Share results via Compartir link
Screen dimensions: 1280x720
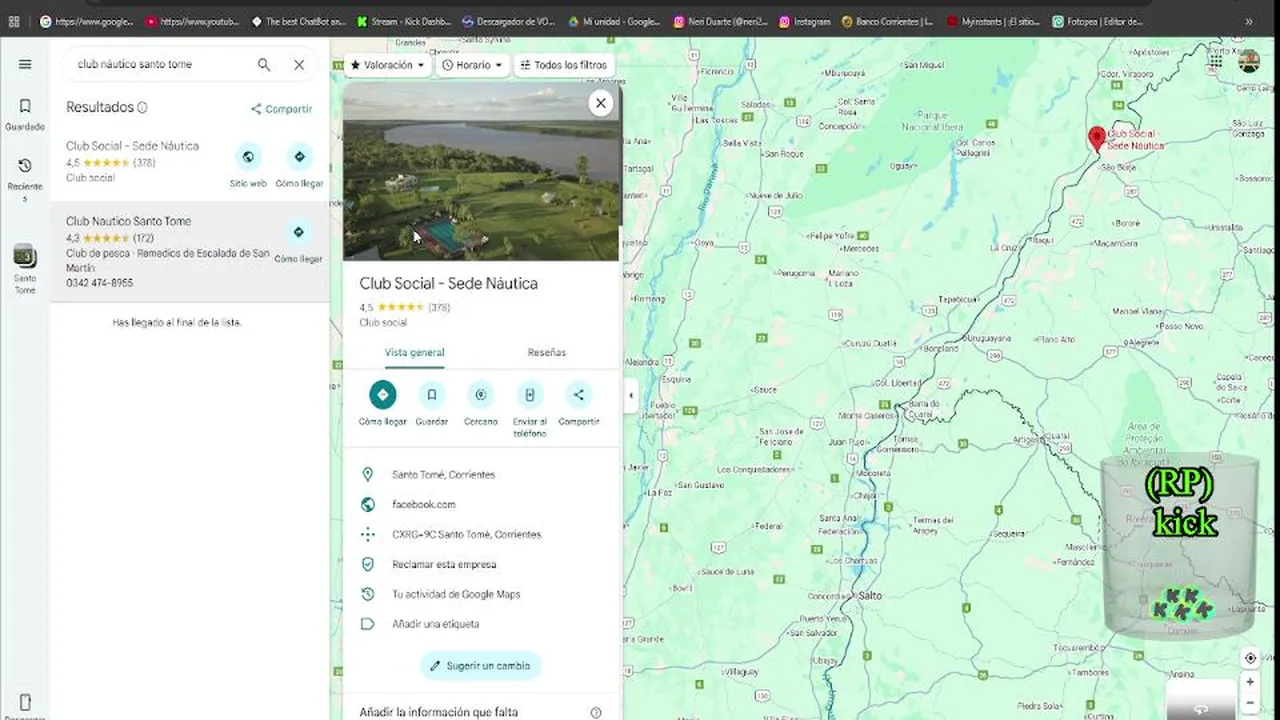(x=281, y=109)
